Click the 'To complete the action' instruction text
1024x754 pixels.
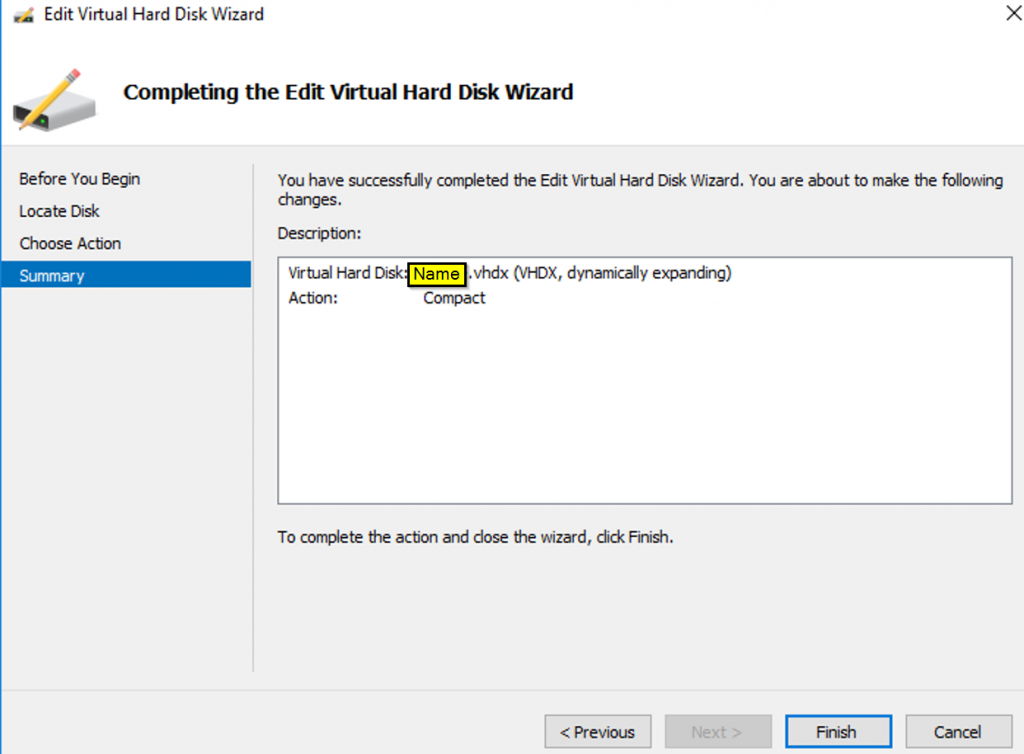(x=475, y=537)
